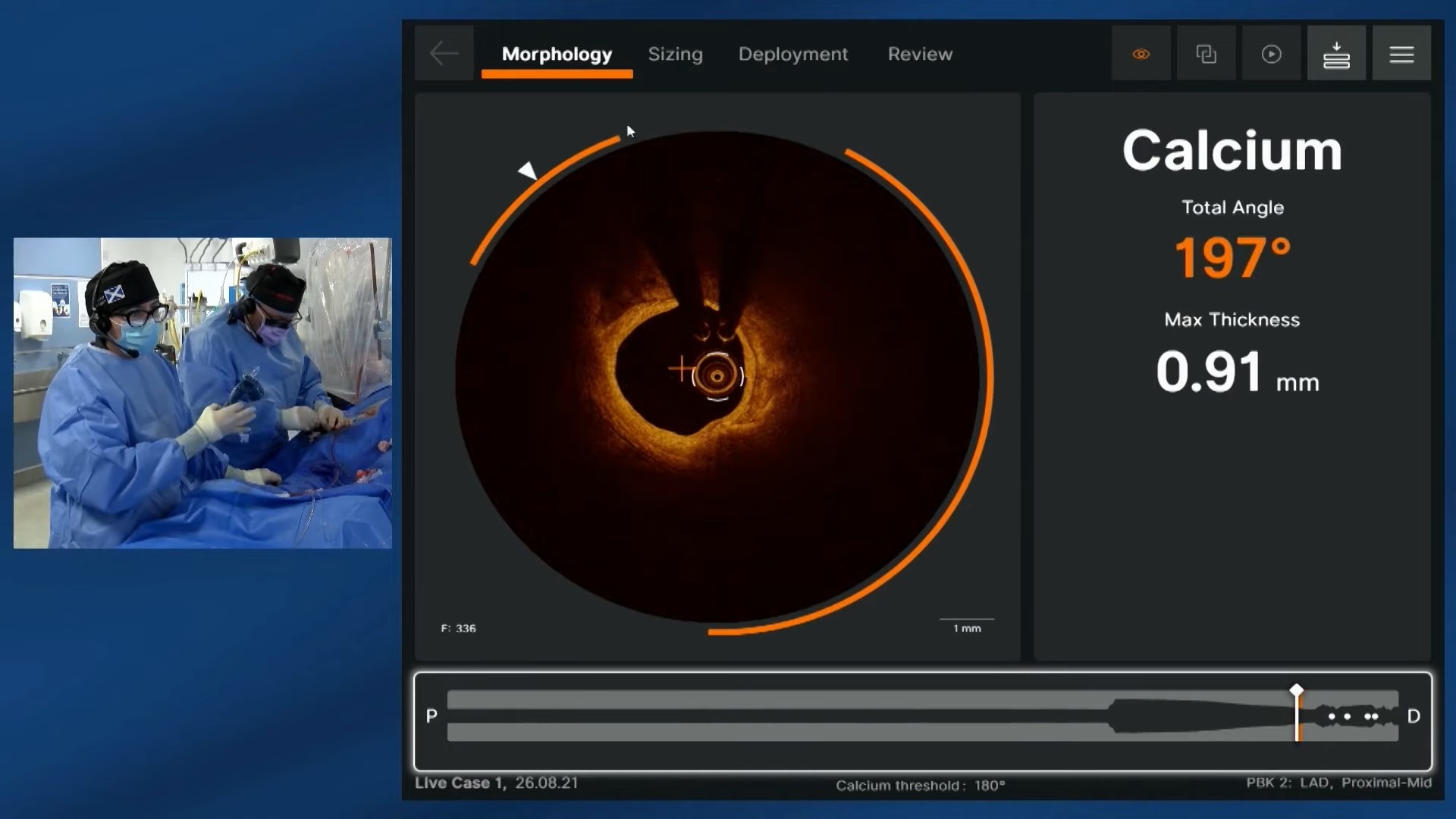Click the Total Angle 197° value
1456x819 pixels.
pos(1232,256)
